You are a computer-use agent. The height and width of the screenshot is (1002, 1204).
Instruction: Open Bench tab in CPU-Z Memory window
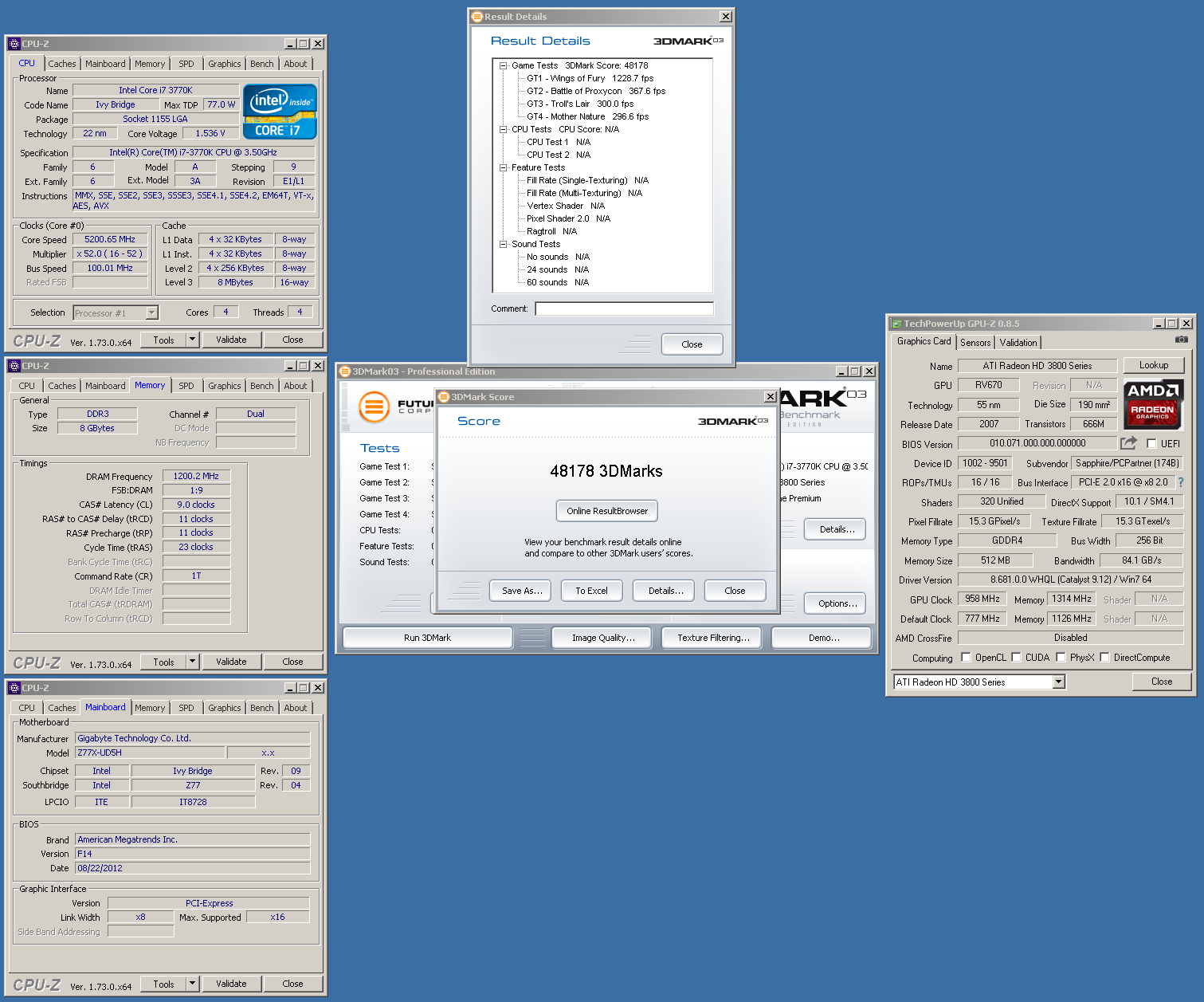tap(262, 386)
